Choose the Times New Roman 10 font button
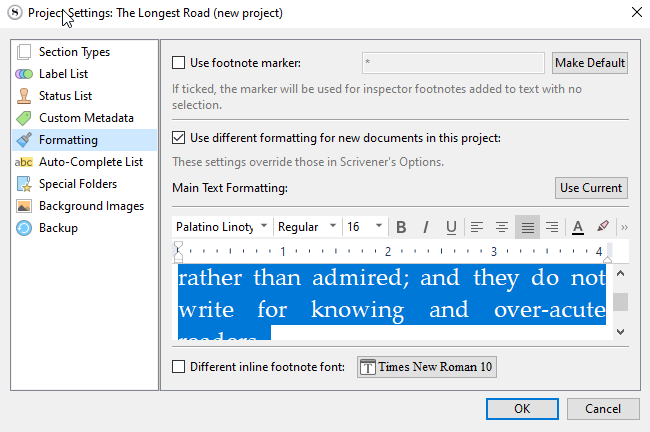The height and width of the screenshot is (432, 650). (x=427, y=367)
